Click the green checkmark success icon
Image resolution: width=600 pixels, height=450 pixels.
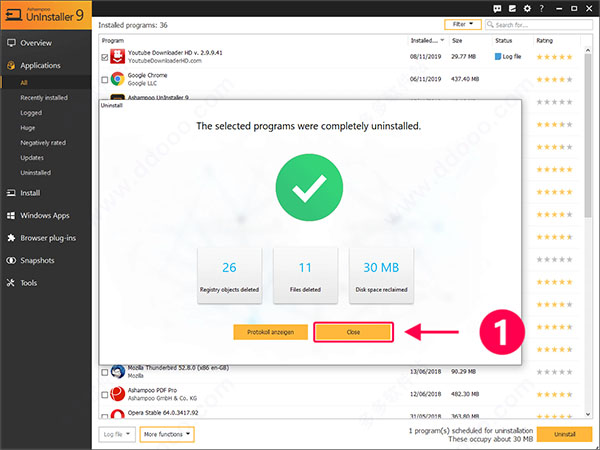pos(309,188)
